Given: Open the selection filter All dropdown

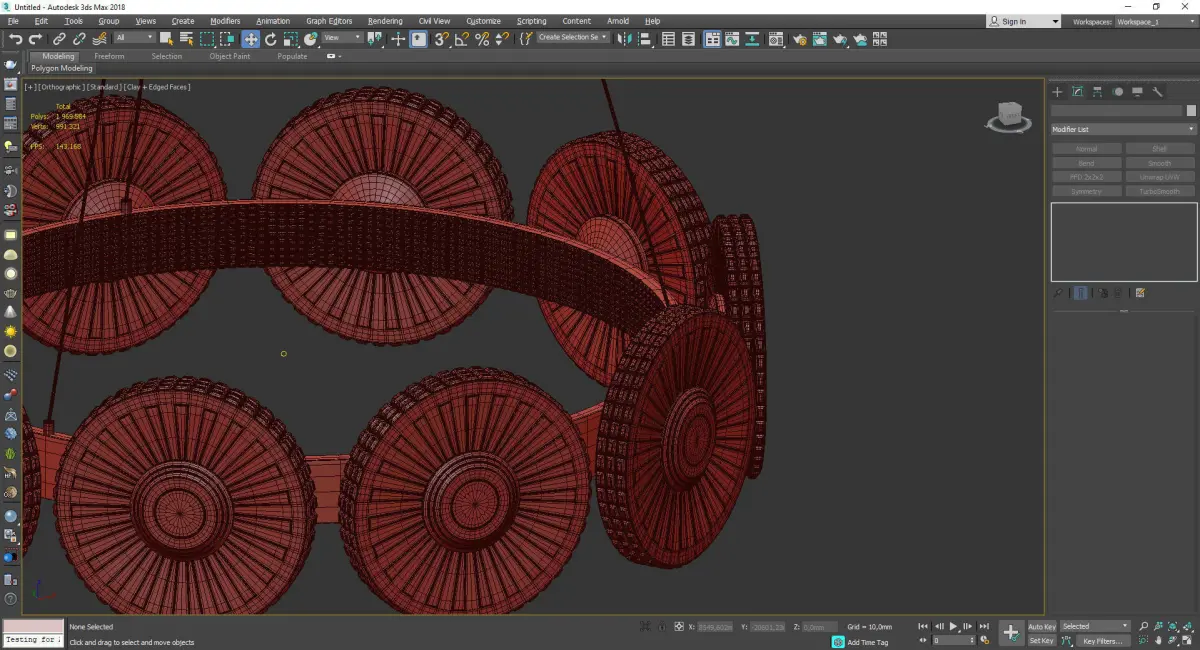Looking at the screenshot, I should (134, 38).
